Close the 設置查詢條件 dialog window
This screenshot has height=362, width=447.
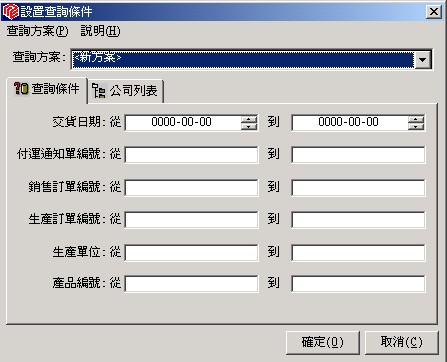(434, 12)
